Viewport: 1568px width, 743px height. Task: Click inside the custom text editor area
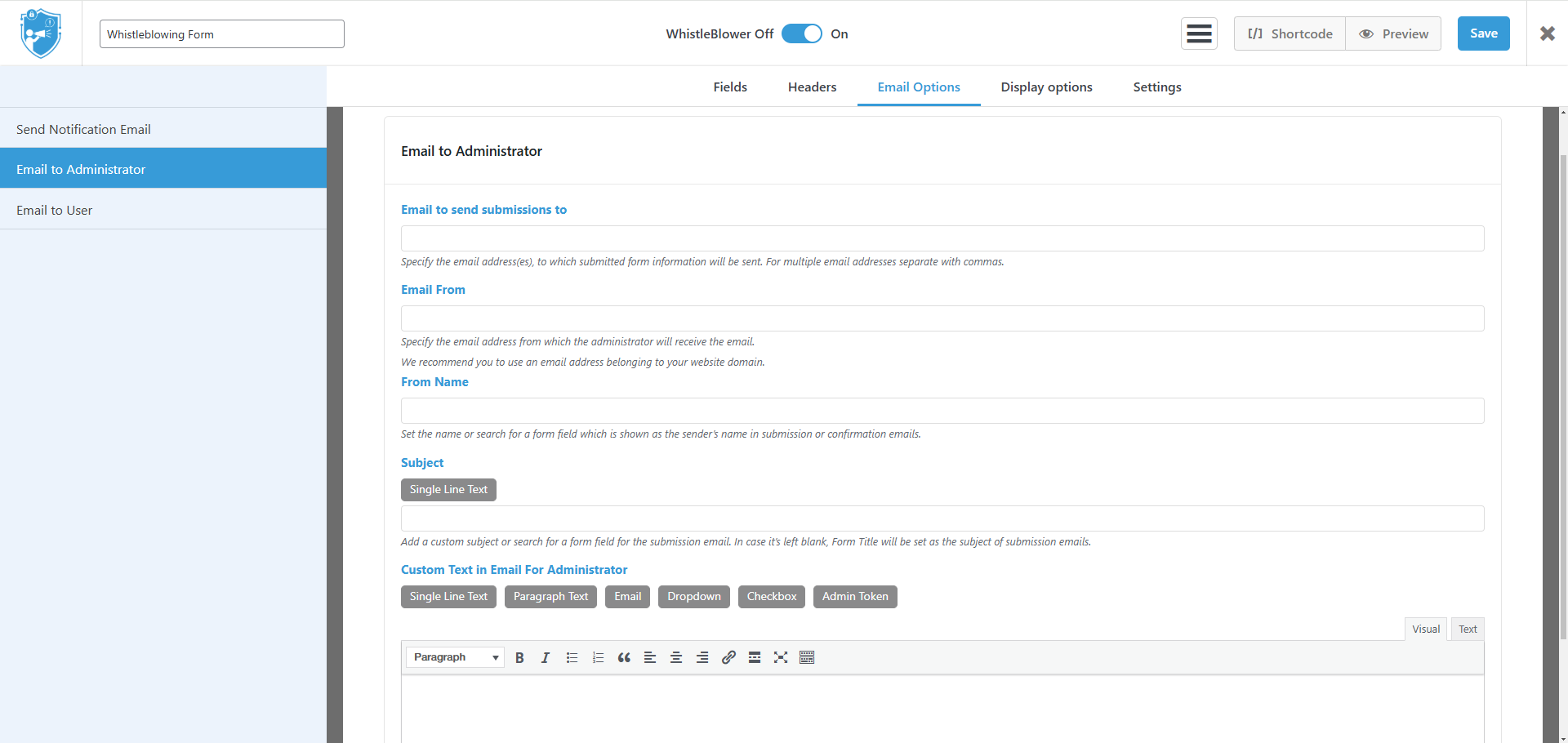pos(942,709)
